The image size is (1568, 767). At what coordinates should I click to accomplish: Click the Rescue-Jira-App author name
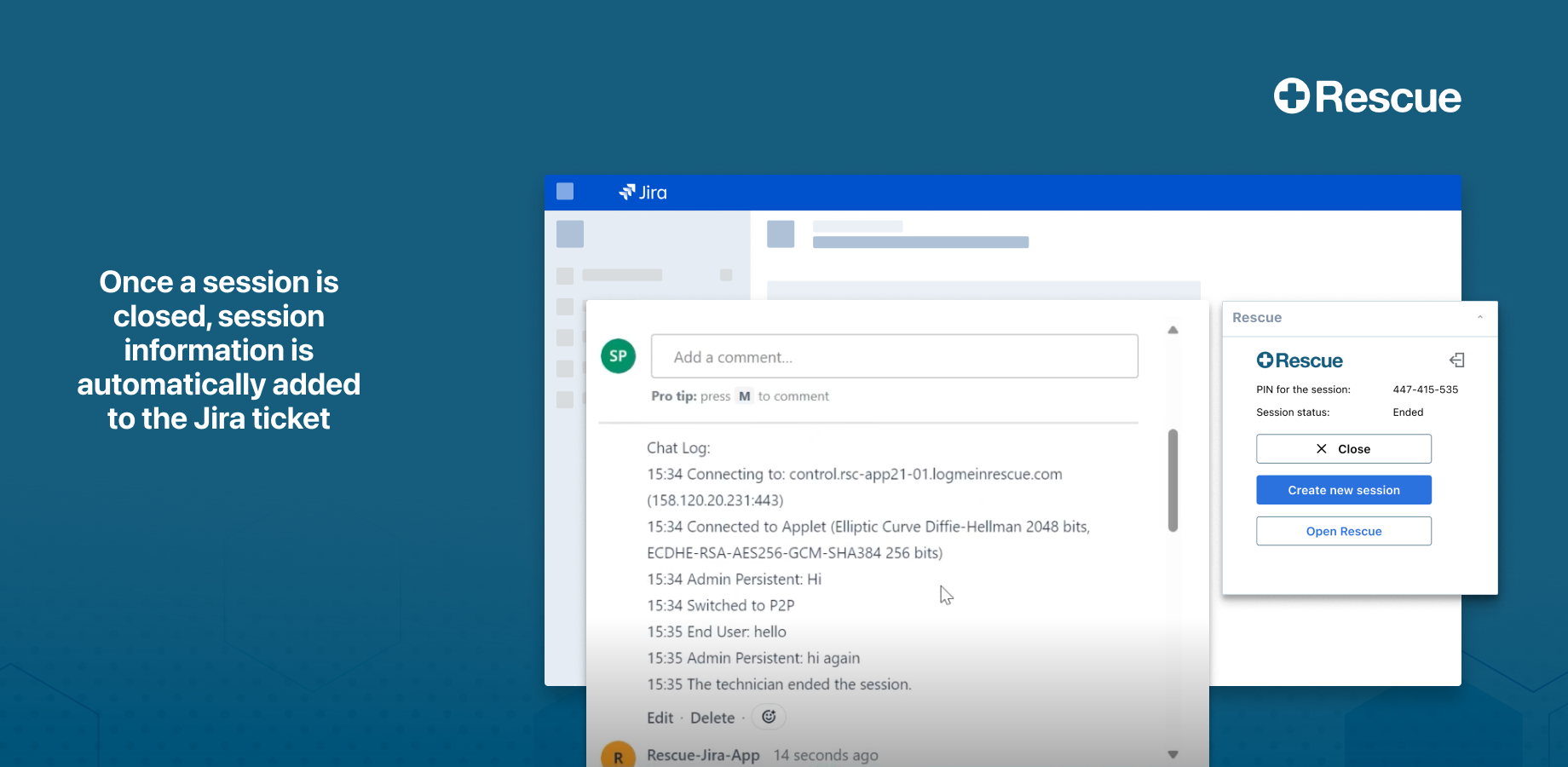pyautogui.click(x=703, y=755)
